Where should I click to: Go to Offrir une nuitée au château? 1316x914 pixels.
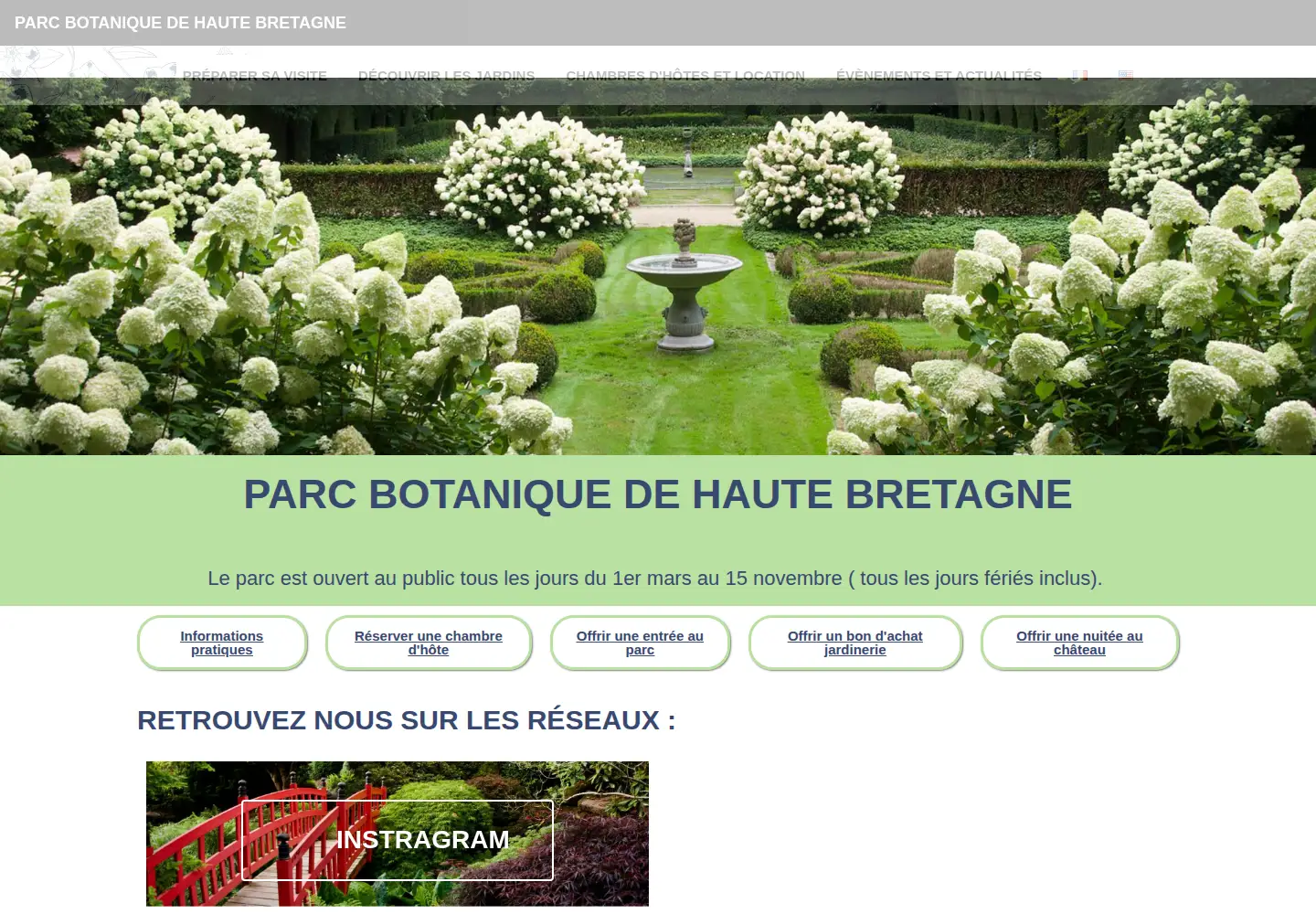(x=1079, y=643)
